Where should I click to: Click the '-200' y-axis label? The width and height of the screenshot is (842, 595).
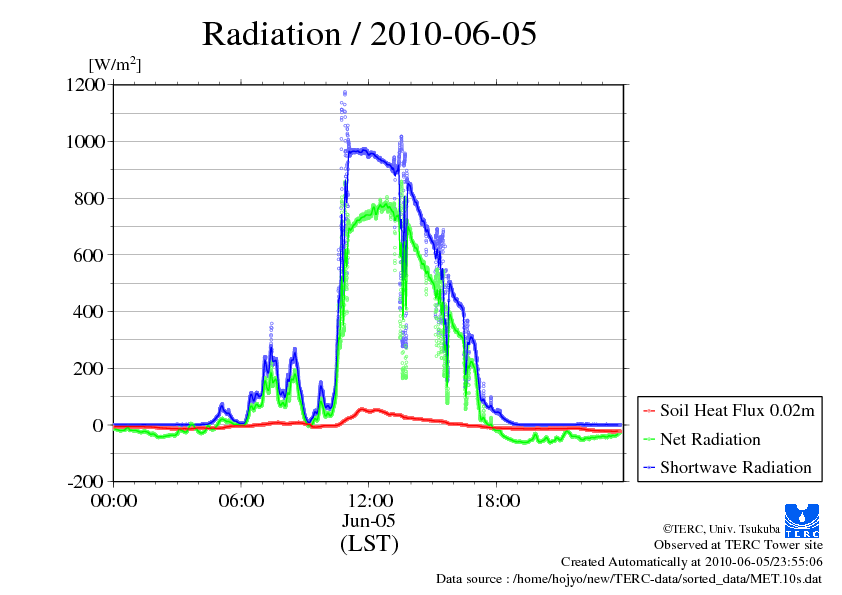pos(86,482)
